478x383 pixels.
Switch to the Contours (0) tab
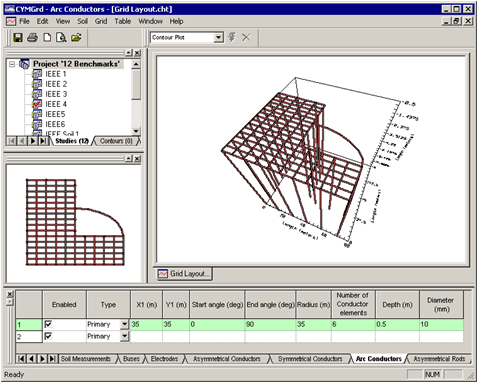pos(116,141)
